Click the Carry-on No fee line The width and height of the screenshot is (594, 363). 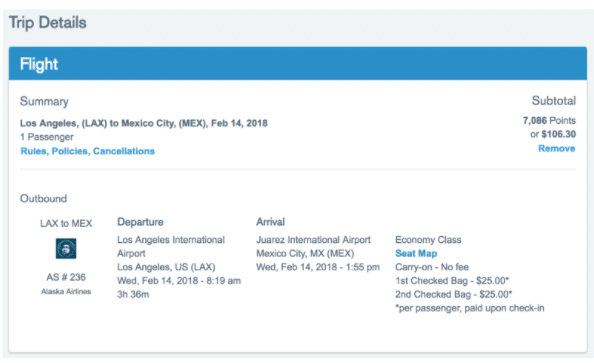tap(432, 267)
